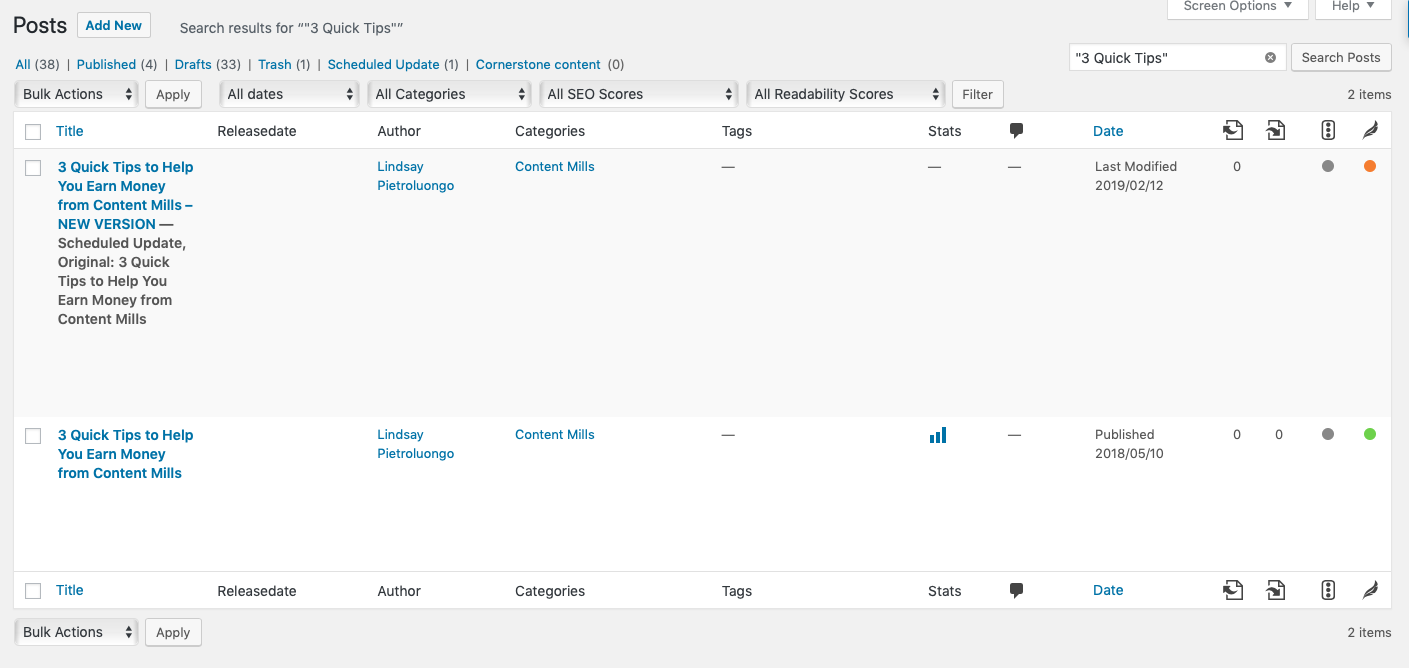
Task: Clear the search field with the X icon
Action: (x=1270, y=58)
